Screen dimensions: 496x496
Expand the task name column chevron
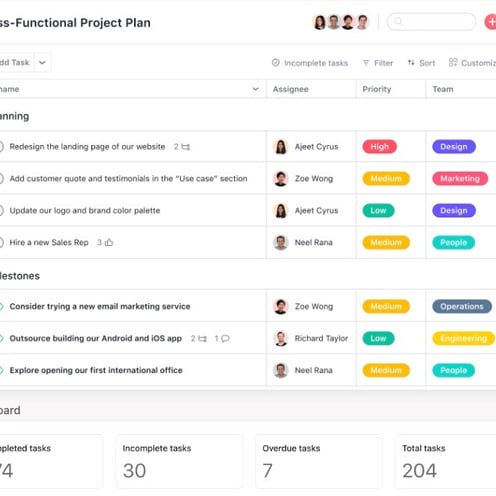pyautogui.click(x=255, y=89)
